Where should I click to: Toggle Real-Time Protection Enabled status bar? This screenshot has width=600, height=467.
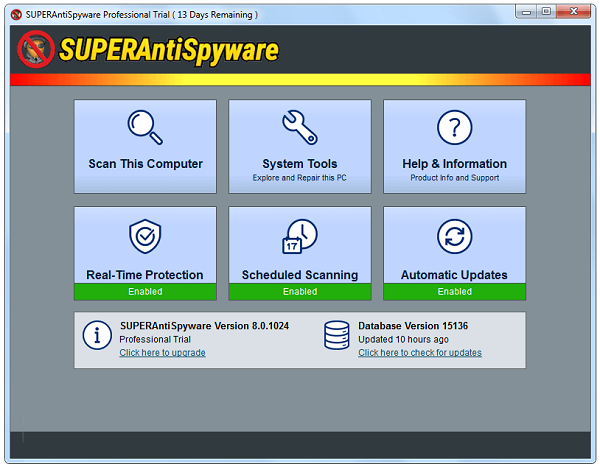(x=145, y=291)
